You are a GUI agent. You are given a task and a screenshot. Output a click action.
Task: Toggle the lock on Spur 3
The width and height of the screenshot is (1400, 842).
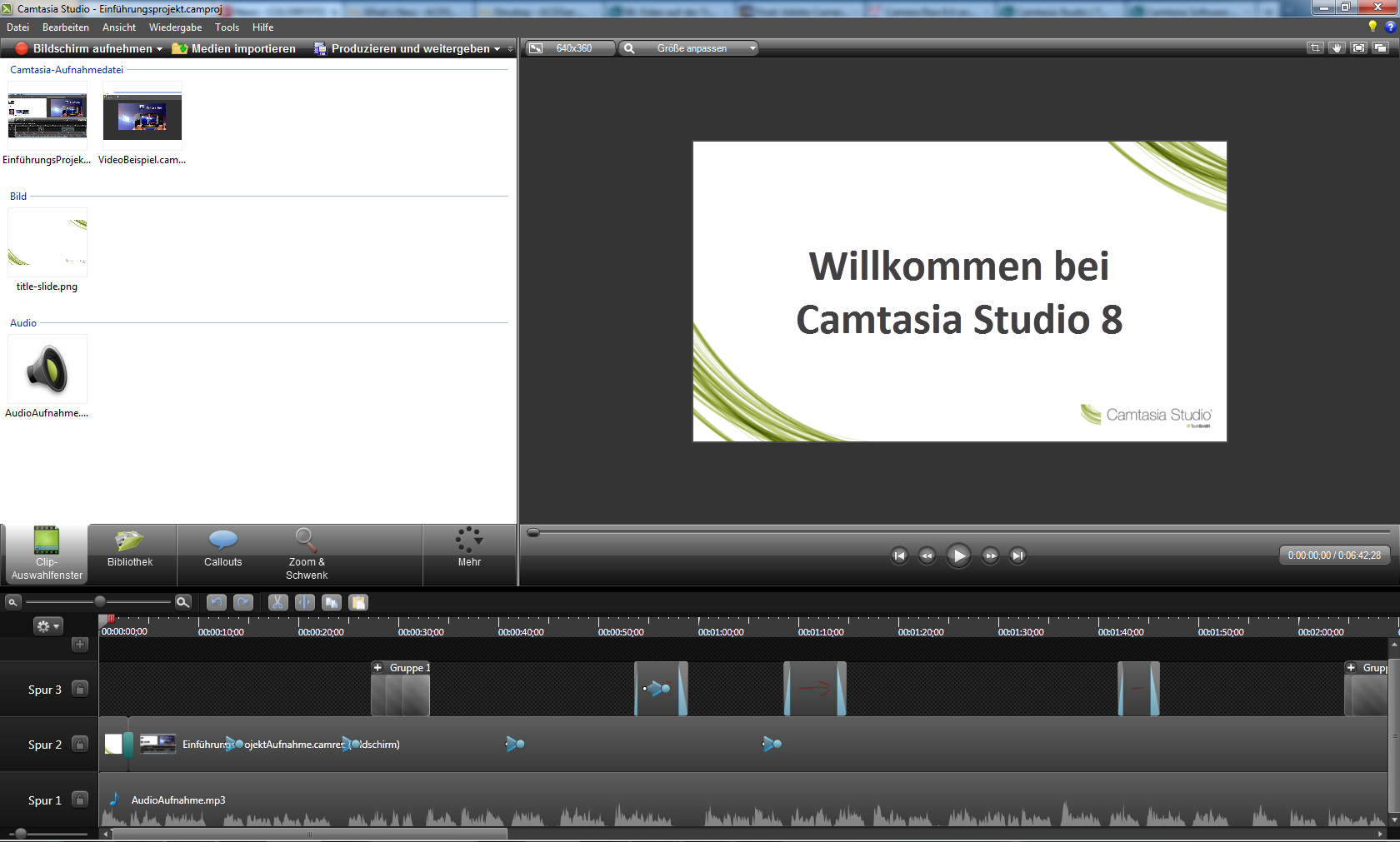tap(80, 689)
